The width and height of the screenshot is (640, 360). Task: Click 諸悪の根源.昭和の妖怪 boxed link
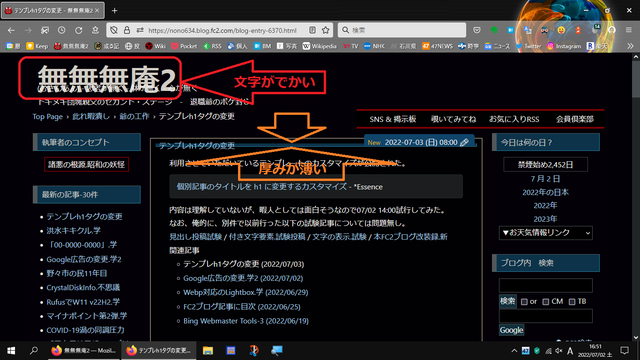tap(87, 164)
